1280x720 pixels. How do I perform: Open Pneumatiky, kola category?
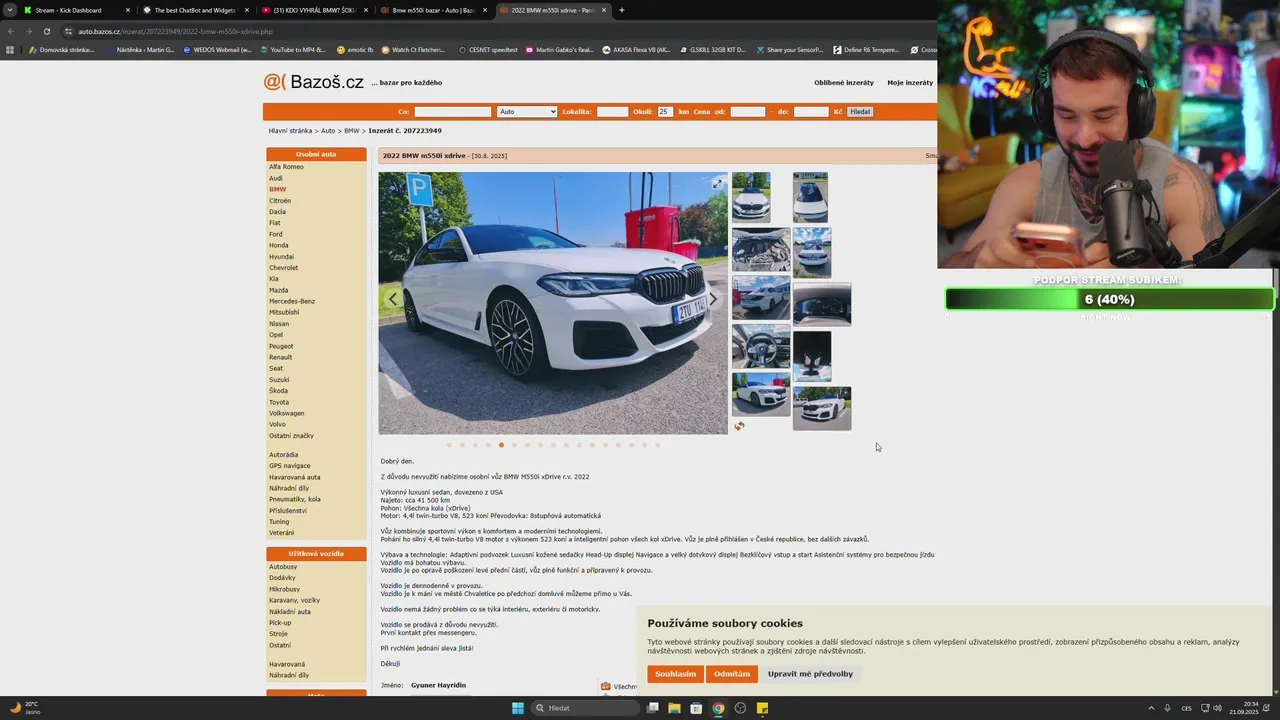[x=295, y=499]
